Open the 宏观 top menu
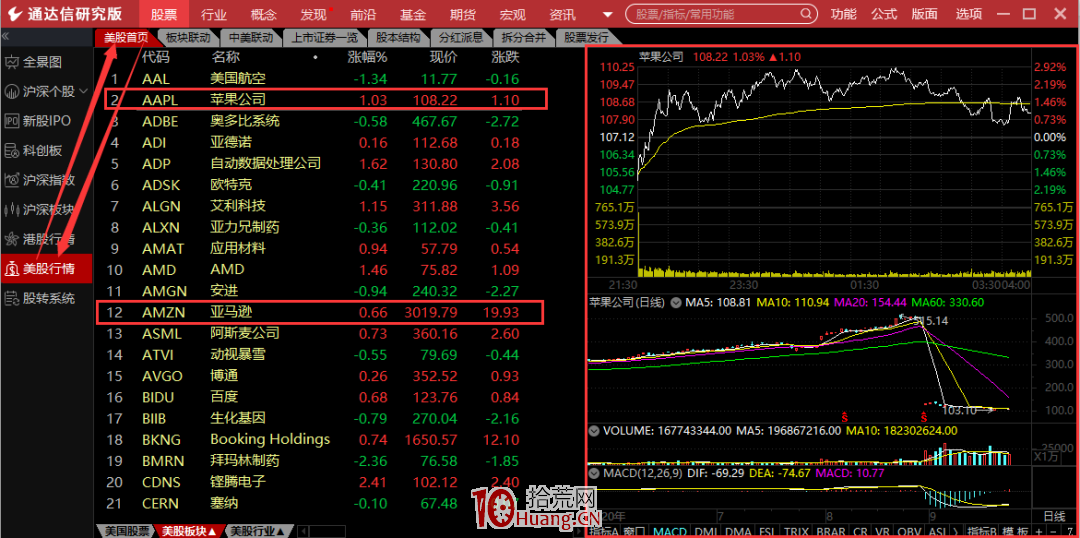Screen dimensions: 1080x538 coord(512,14)
